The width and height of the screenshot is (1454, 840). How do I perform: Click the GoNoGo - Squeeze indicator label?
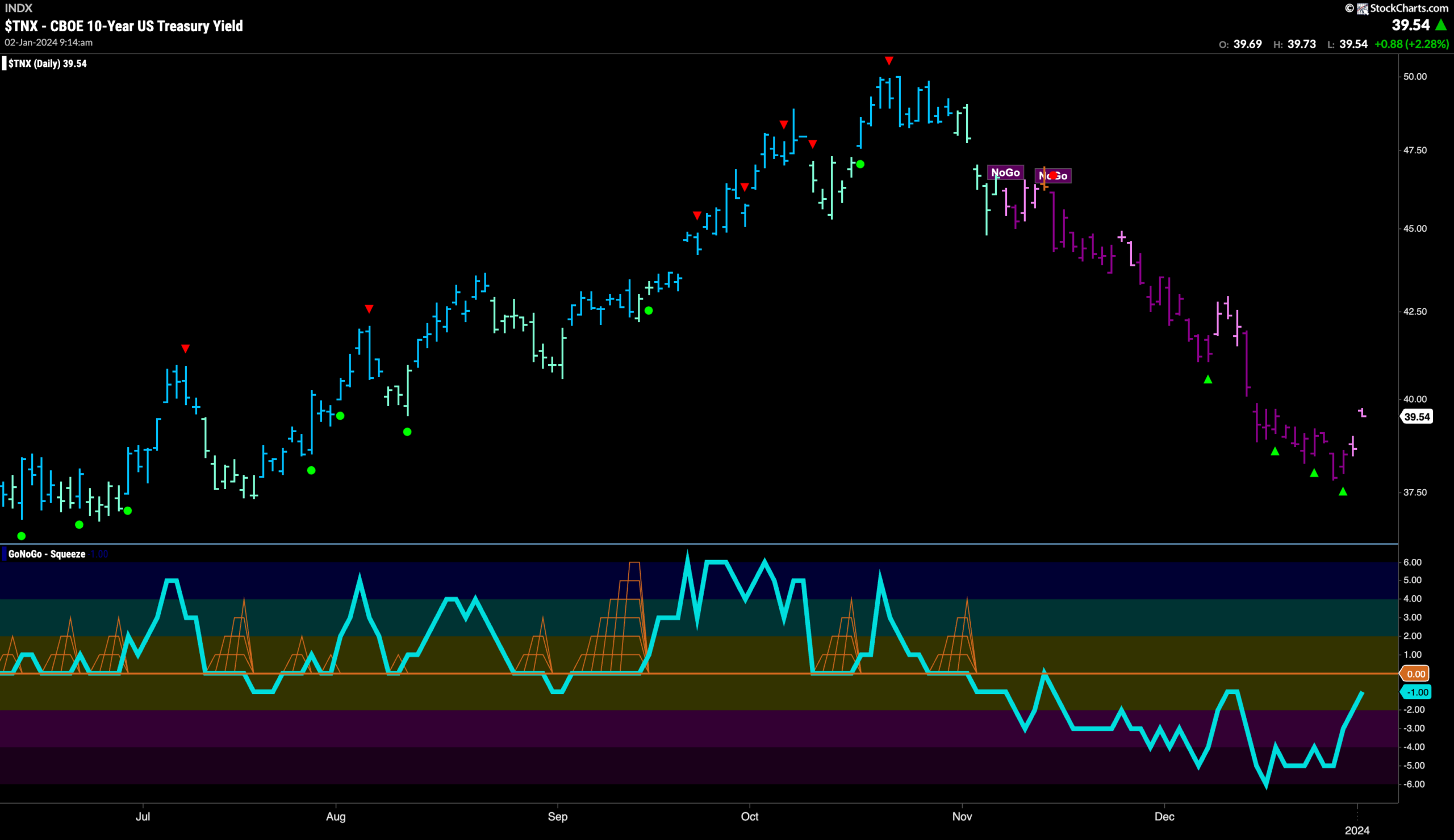click(47, 554)
